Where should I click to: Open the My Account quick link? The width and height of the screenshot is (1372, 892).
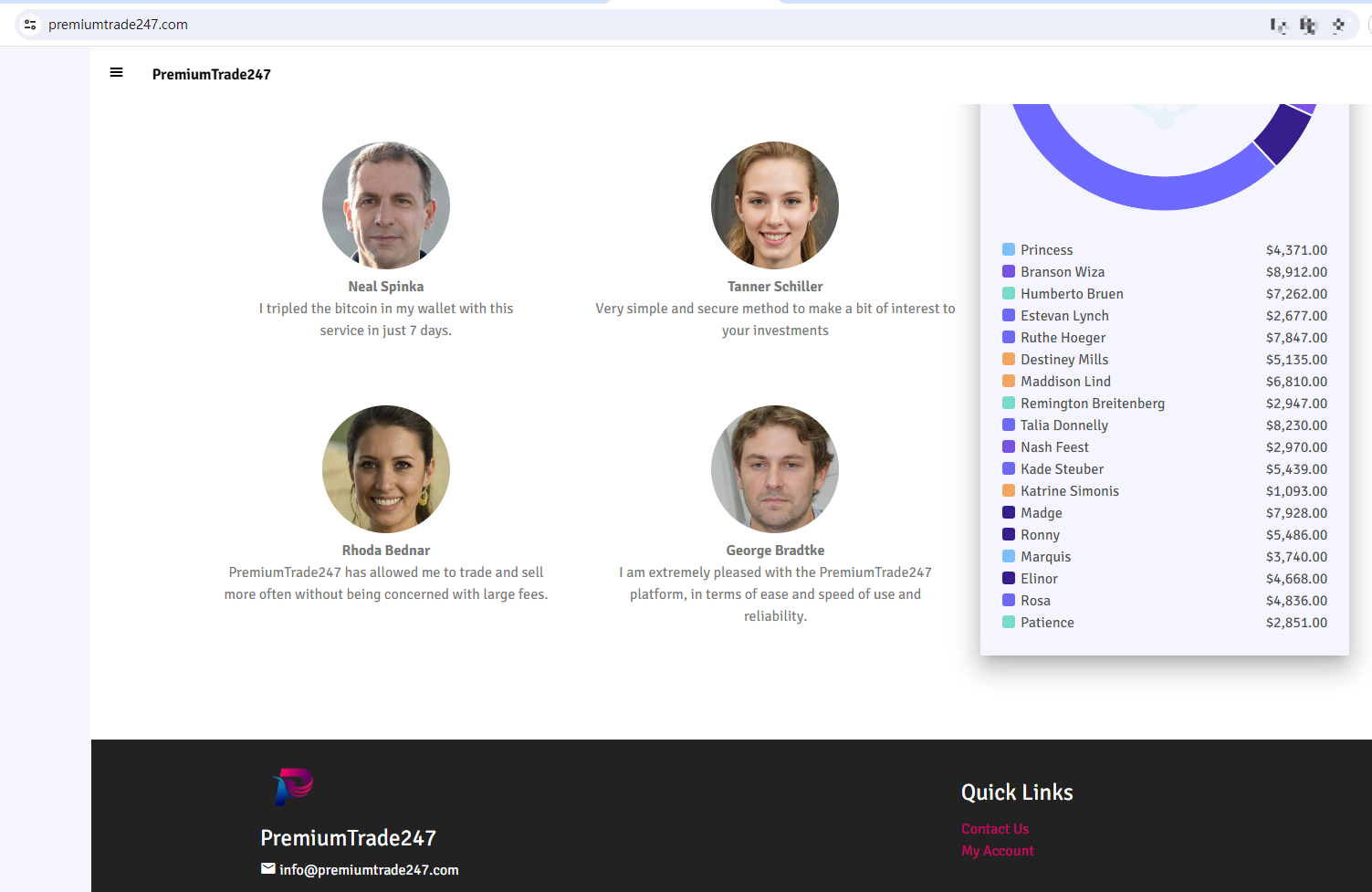click(x=998, y=851)
